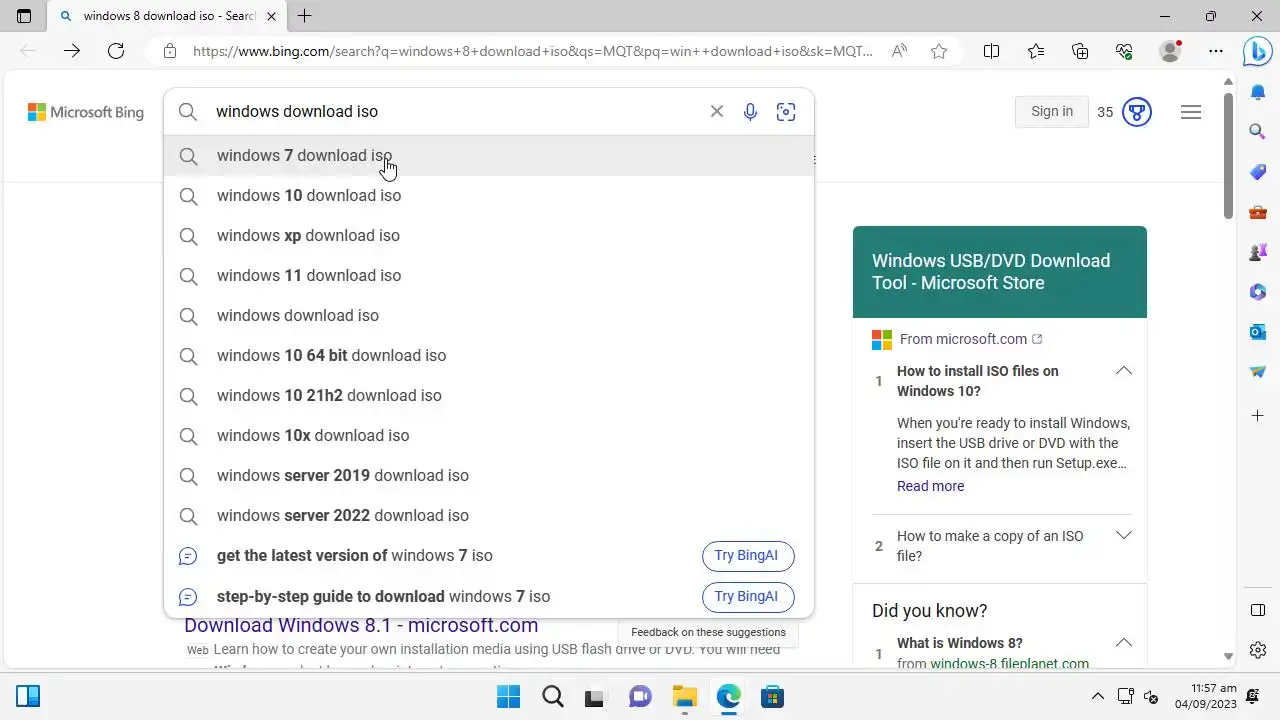This screenshot has height=720, width=1280.
Task: Open Microsoft Rewards trophy icon
Action: [1137, 112]
